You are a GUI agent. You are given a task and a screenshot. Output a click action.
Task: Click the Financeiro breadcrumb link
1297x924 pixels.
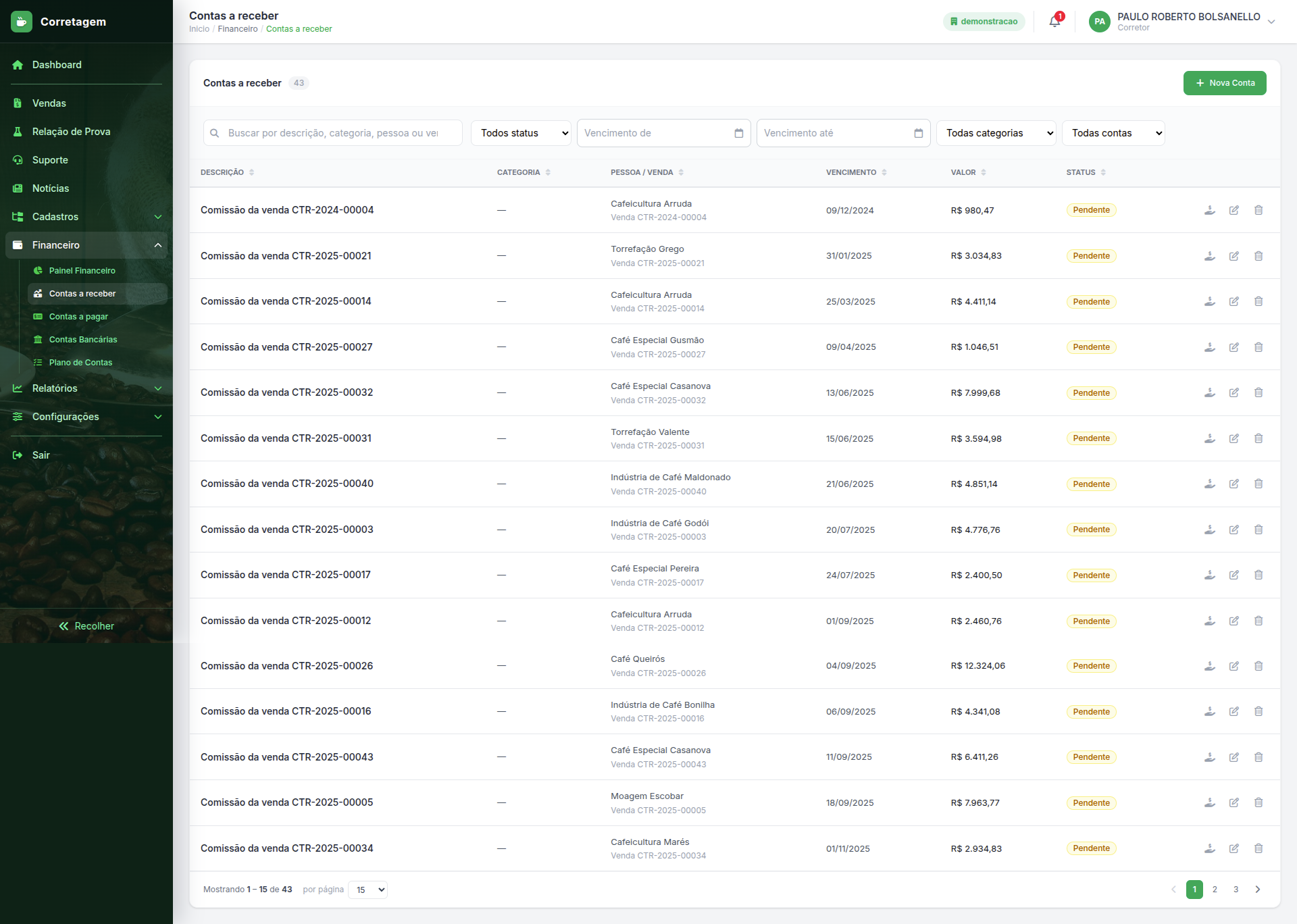[238, 29]
